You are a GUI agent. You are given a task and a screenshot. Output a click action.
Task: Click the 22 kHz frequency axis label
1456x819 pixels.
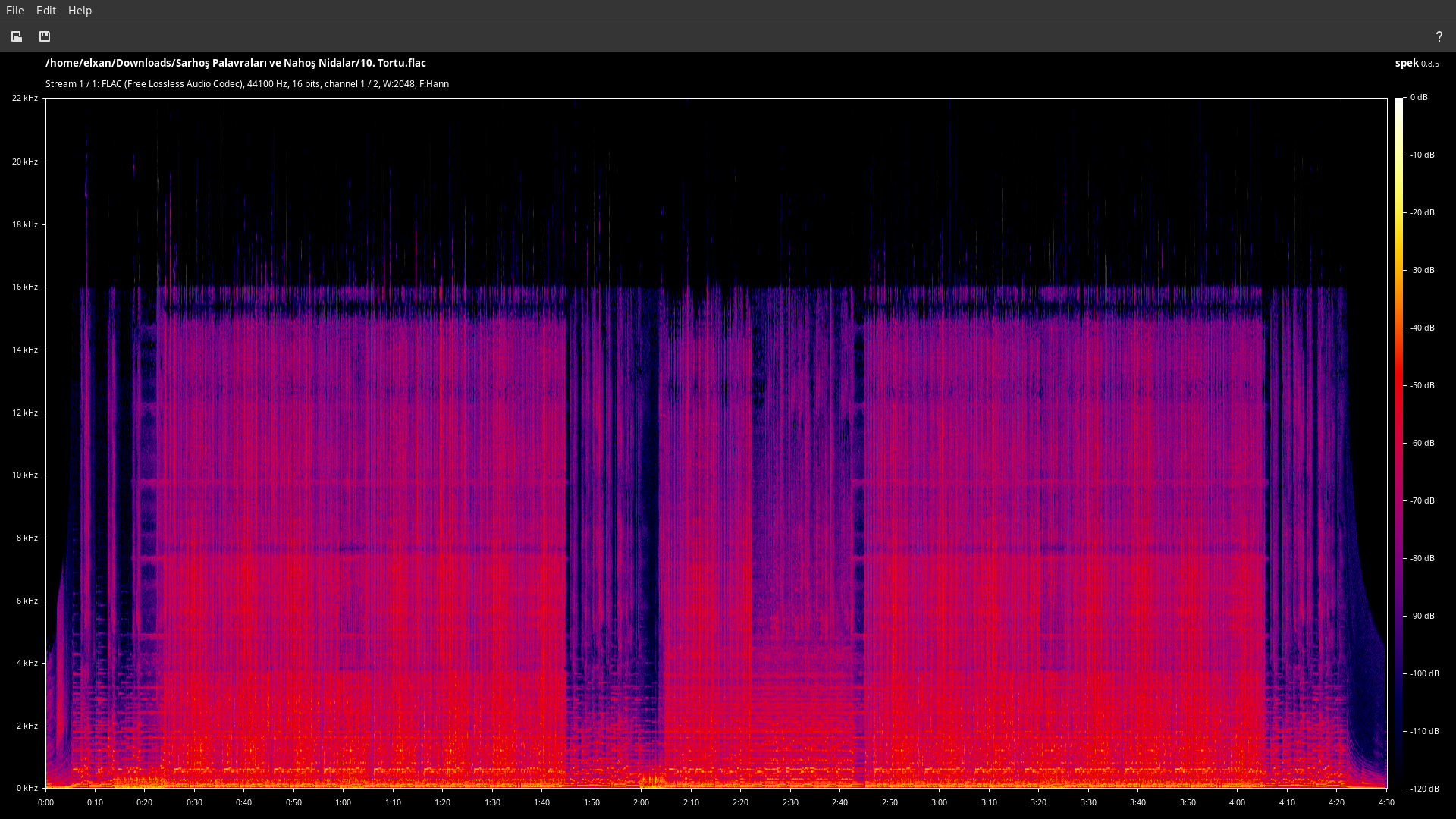tap(24, 98)
